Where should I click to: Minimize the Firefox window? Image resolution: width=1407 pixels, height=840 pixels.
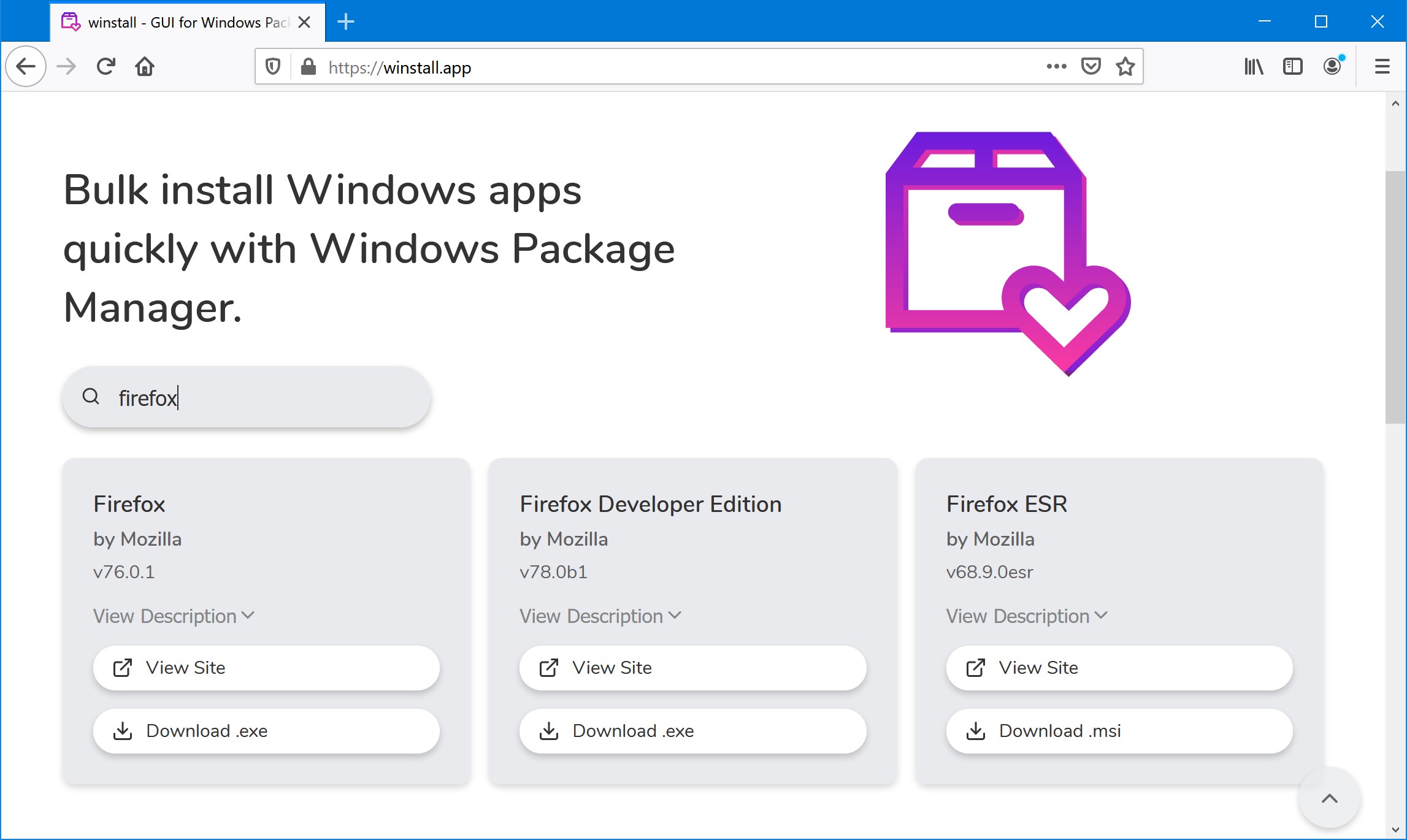coord(1265,21)
